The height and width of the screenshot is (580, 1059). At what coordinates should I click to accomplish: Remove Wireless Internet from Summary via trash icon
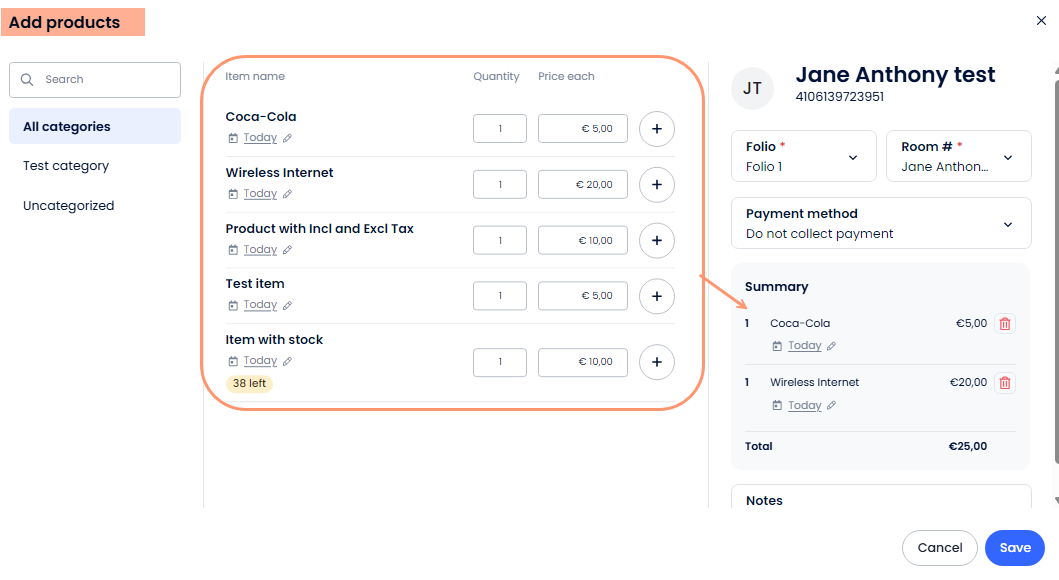(1005, 383)
